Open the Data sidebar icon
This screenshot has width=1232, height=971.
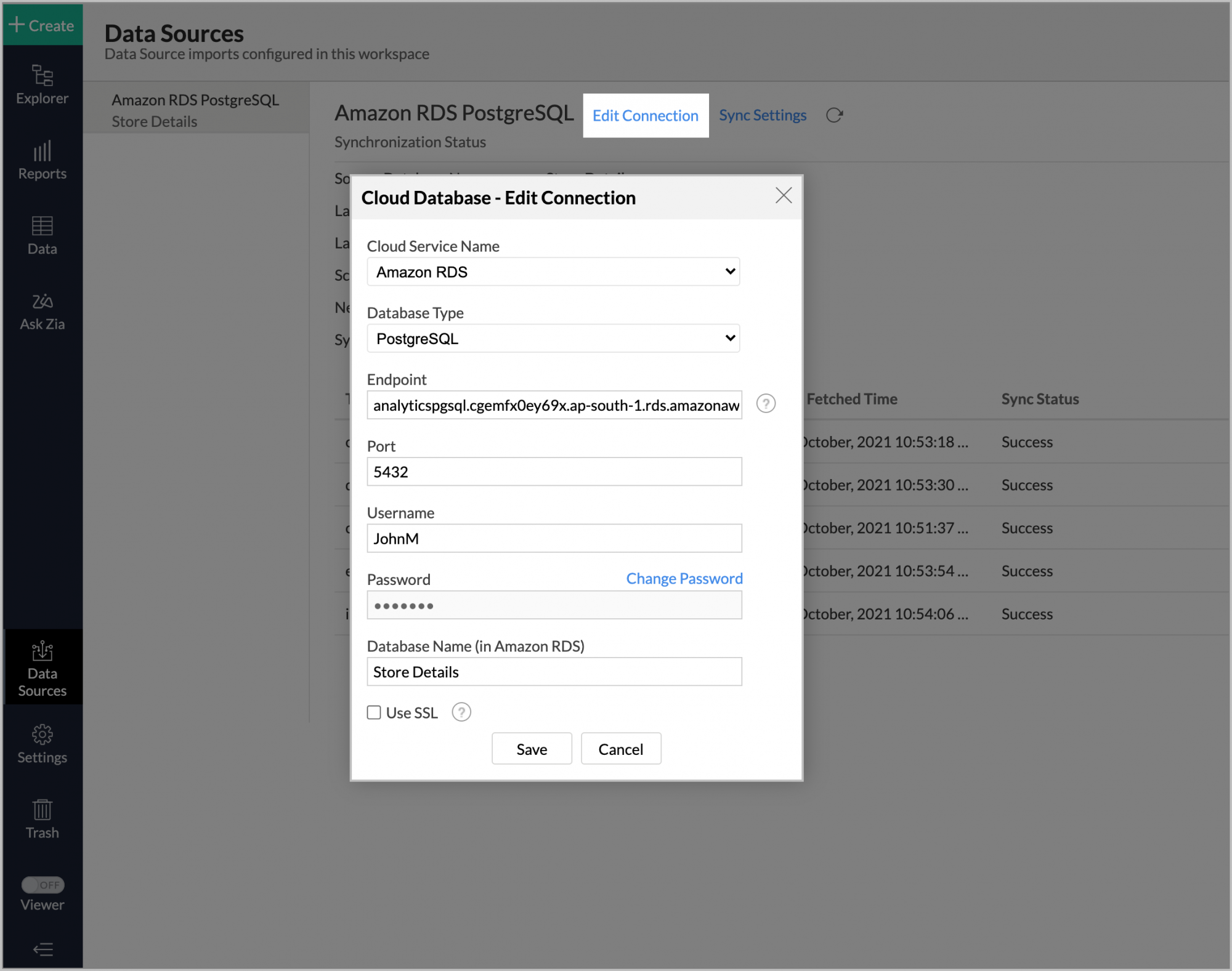point(42,236)
